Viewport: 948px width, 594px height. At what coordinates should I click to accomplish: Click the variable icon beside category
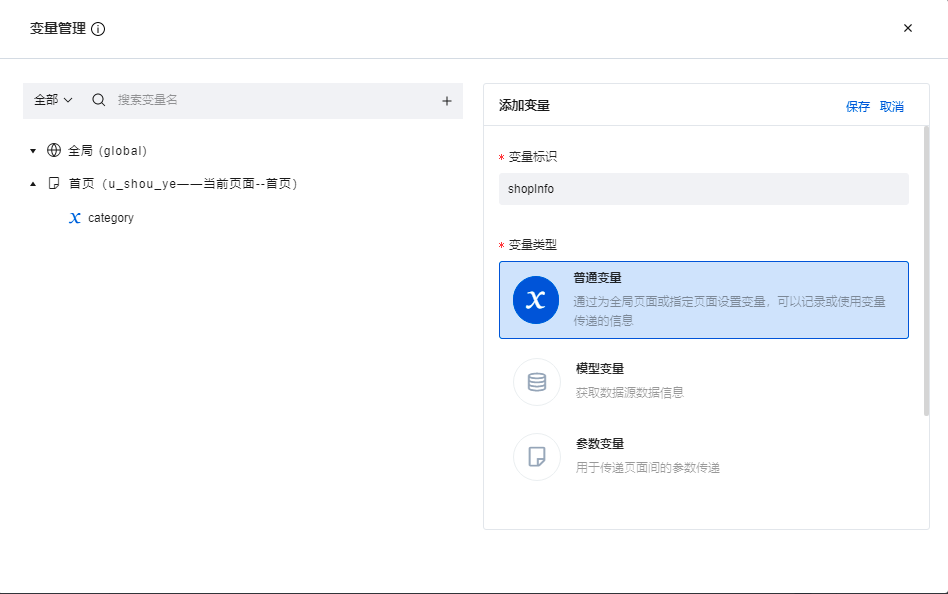tap(75, 218)
